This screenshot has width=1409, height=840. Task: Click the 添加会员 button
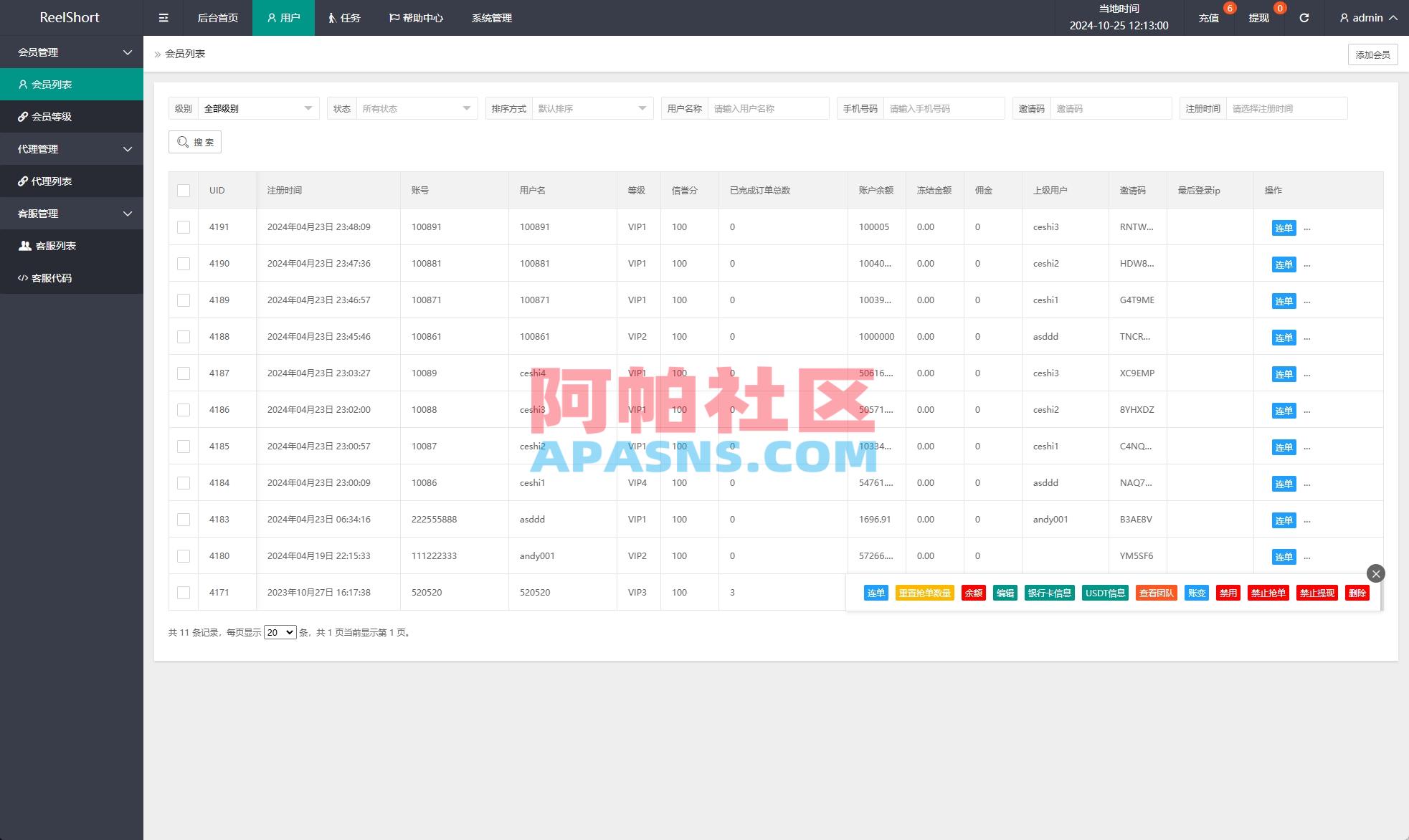pyautogui.click(x=1372, y=54)
